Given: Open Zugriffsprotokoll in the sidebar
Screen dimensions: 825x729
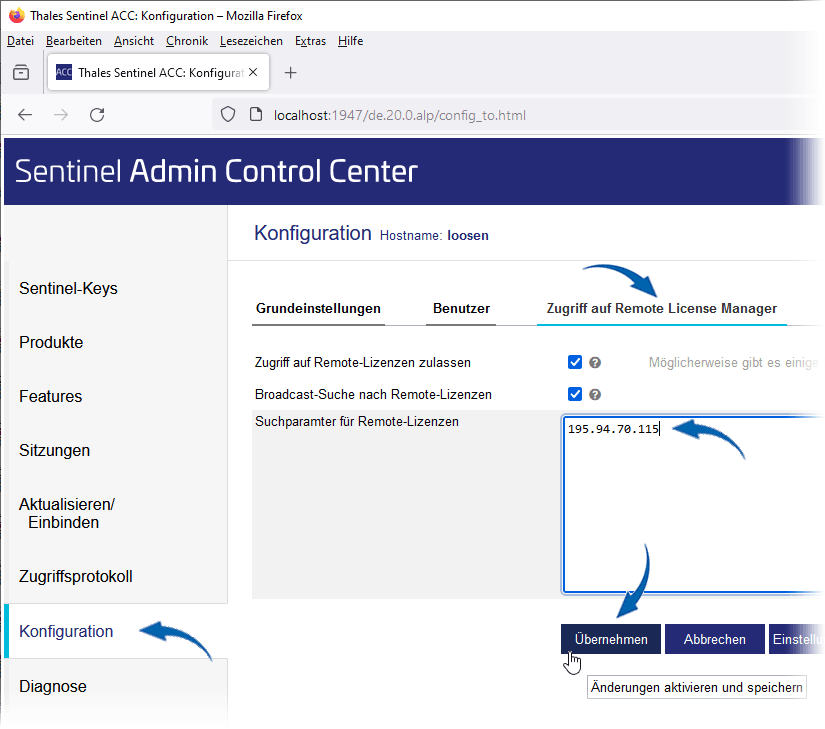Looking at the screenshot, I should [x=76, y=576].
